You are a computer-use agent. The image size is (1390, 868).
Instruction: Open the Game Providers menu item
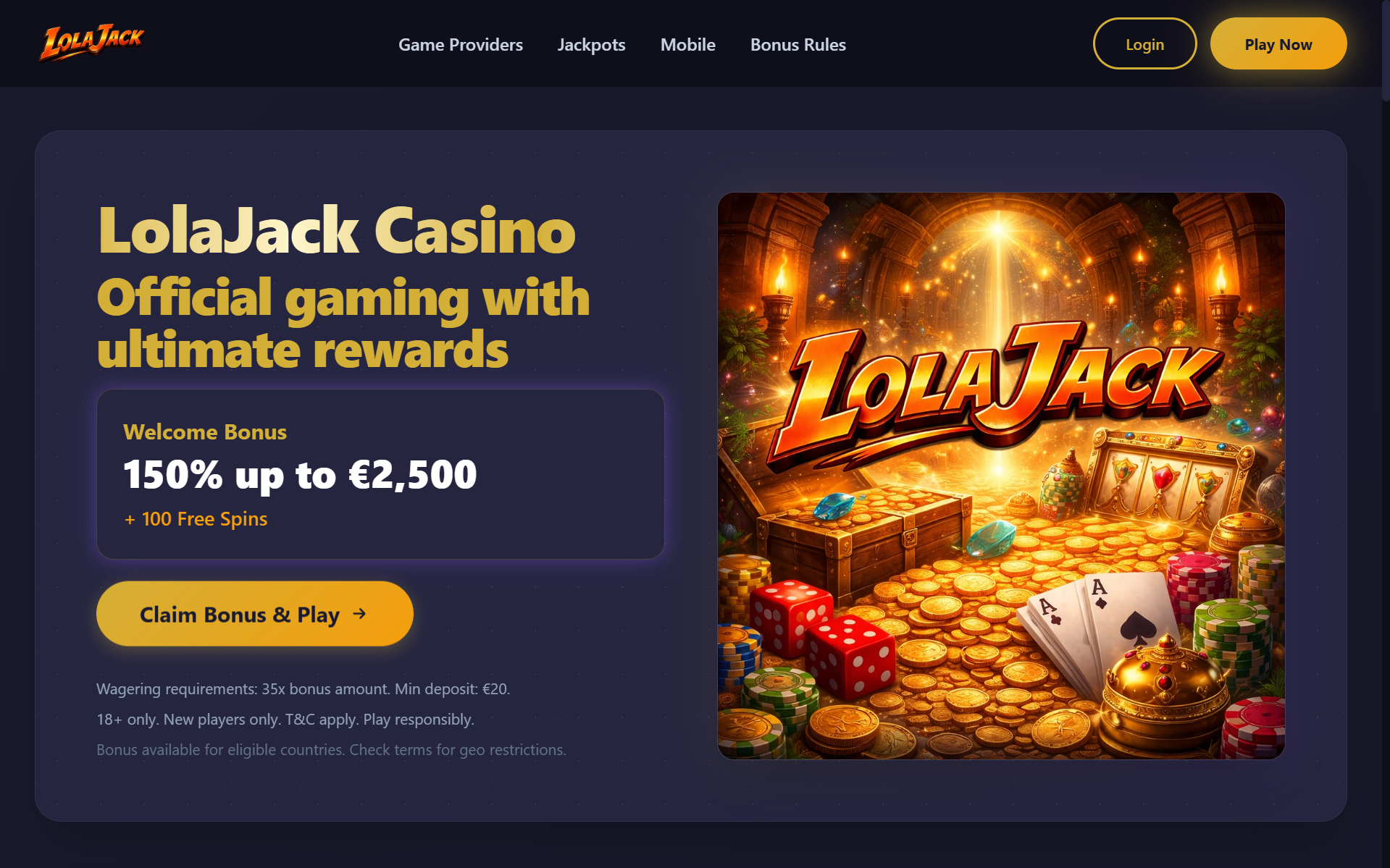coord(461,45)
